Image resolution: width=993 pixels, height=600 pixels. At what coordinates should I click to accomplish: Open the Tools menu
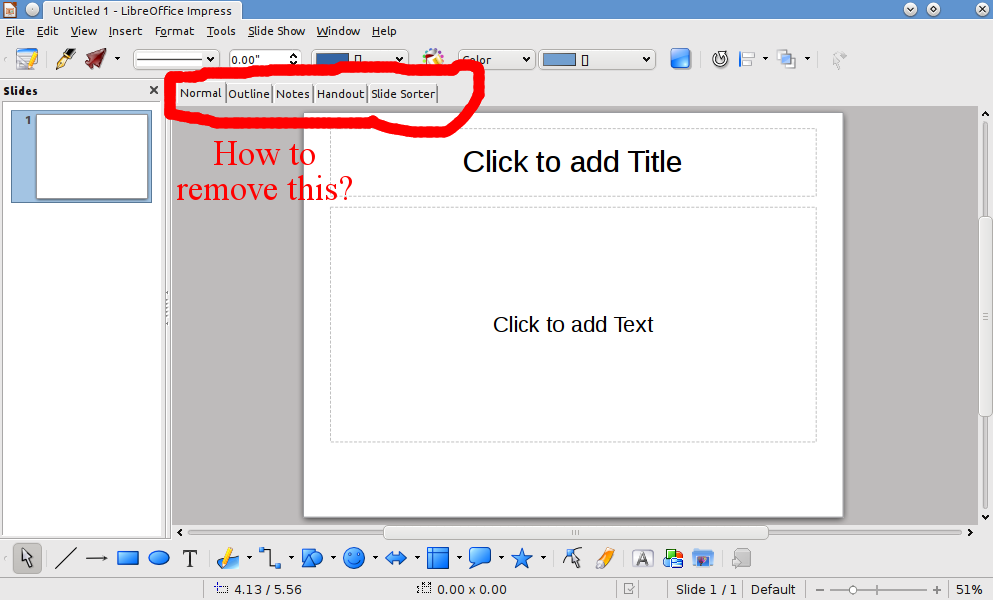221,31
